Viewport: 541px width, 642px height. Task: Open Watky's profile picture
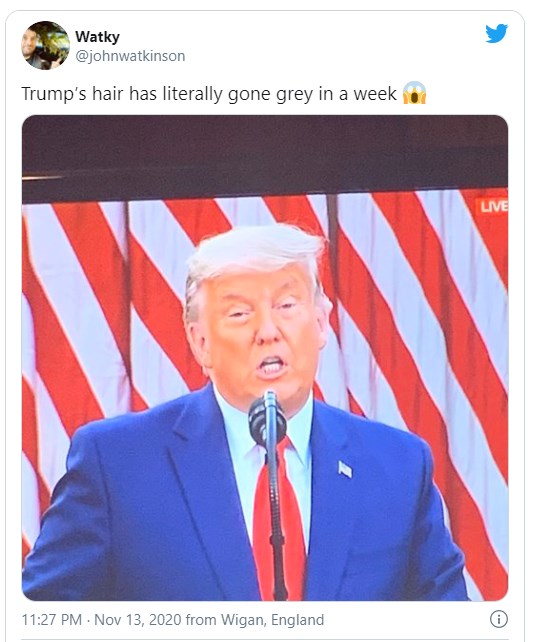(x=45, y=45)
